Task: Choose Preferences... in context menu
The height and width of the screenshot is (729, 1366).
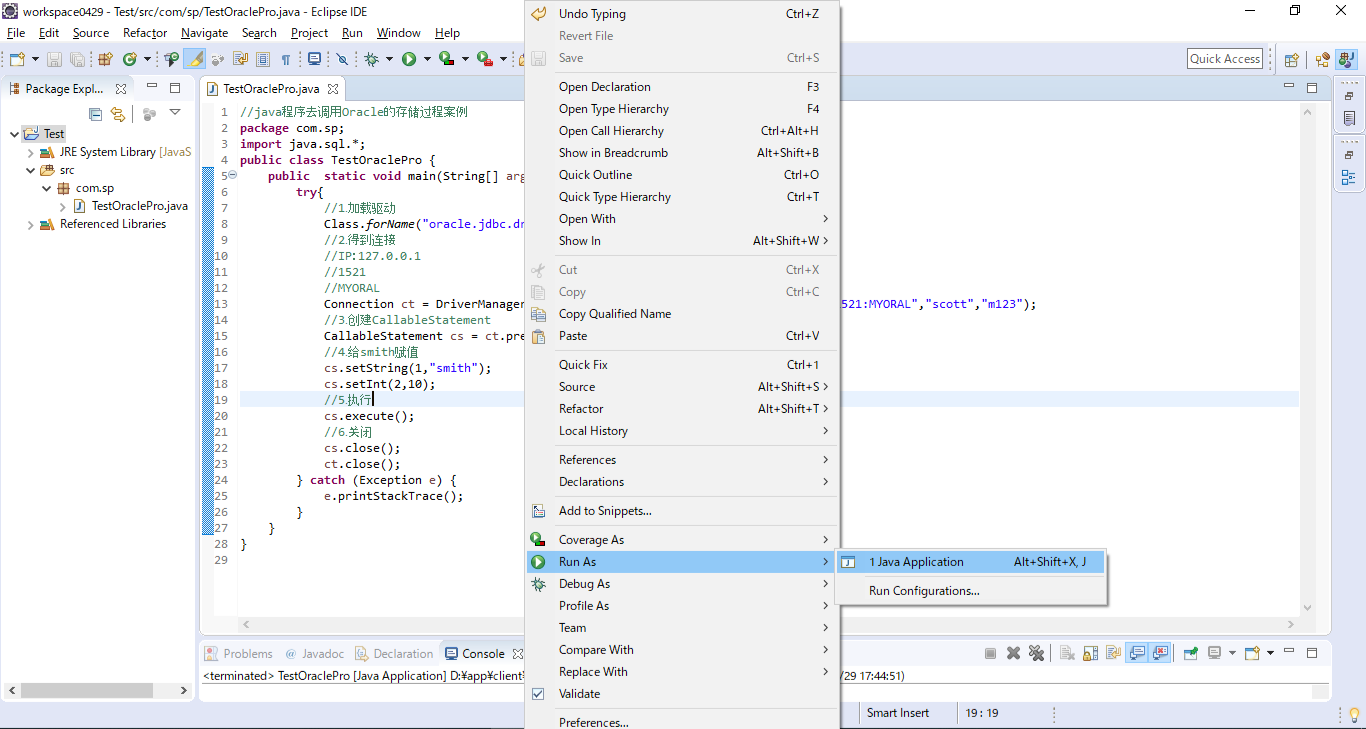Action: coord(682,722)
